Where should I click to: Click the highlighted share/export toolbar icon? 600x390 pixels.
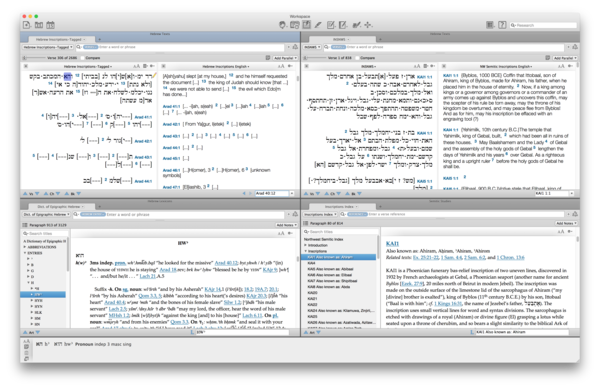[x=307, y=25]
